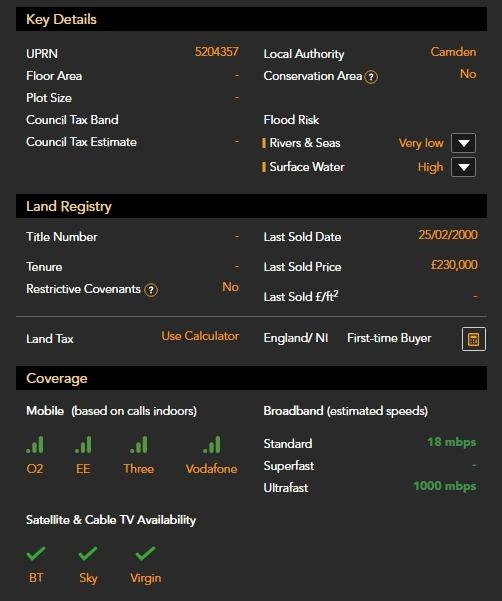Expand the Surface Water flood risk dropdown

(463, 167)
